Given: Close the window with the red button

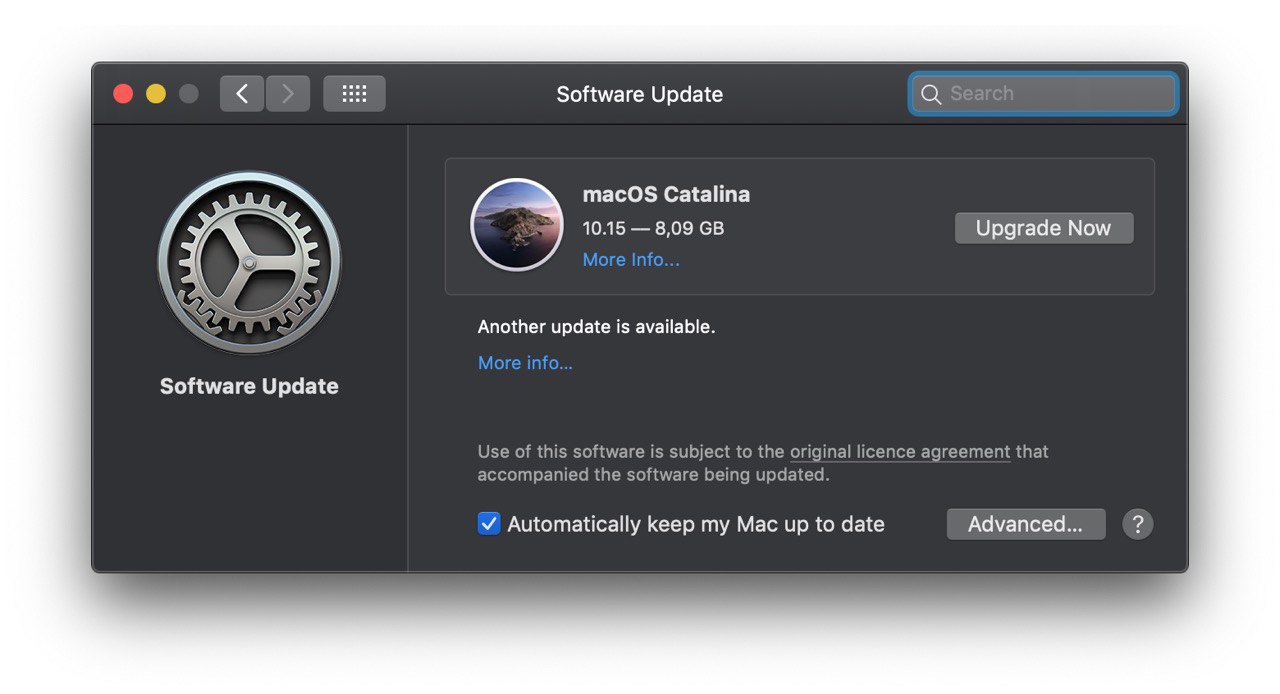Looking at the screenshot, I should click(123, 94).
